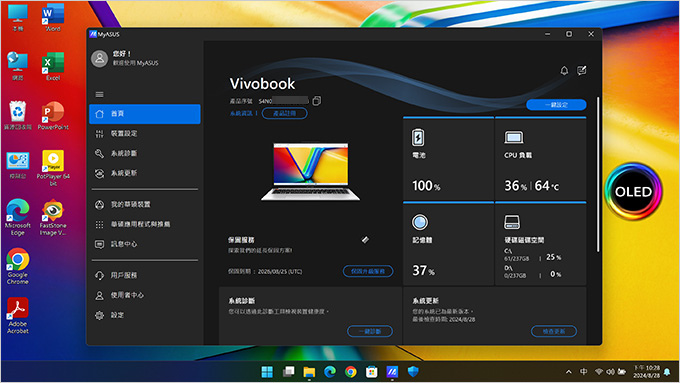
Task: Open the Excel shortcut on the desktop
Action: [x=53, y=66]
